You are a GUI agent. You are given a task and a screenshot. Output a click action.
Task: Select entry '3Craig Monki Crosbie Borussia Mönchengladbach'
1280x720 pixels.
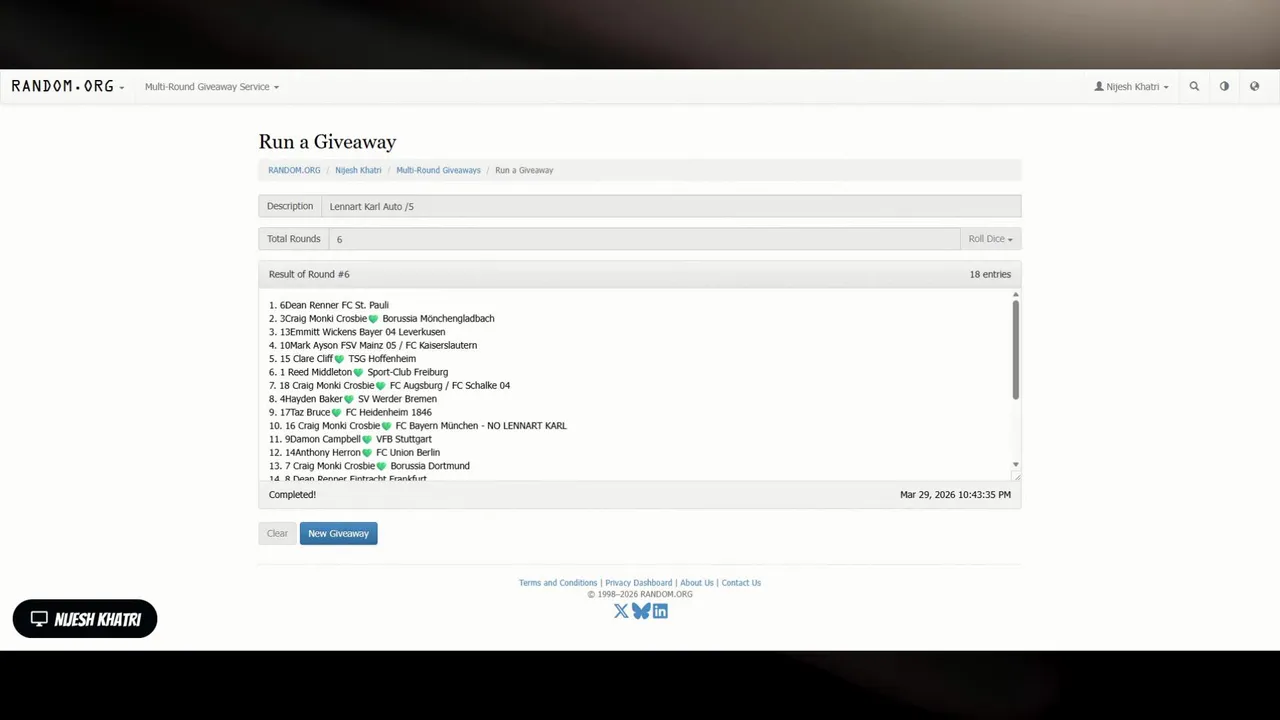coord(382,319)
